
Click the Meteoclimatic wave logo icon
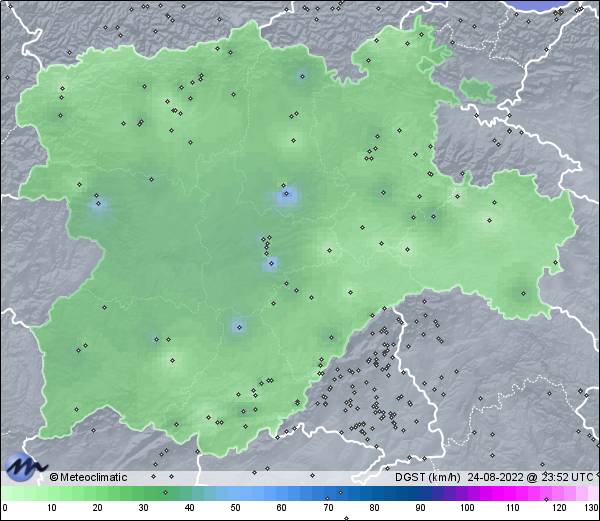[x=25, y=467]
